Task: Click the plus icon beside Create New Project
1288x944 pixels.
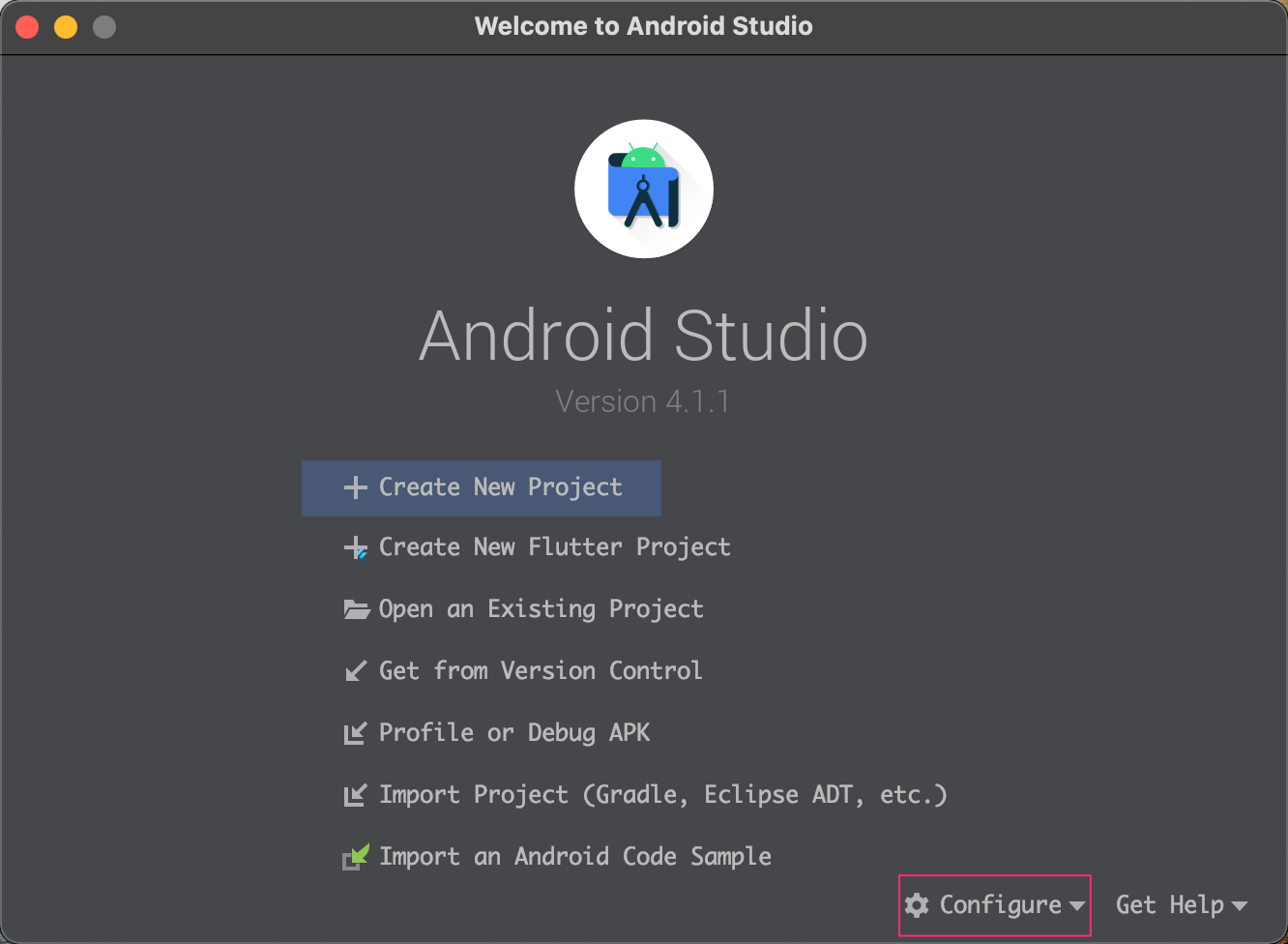Action: [x=356, y=487]
